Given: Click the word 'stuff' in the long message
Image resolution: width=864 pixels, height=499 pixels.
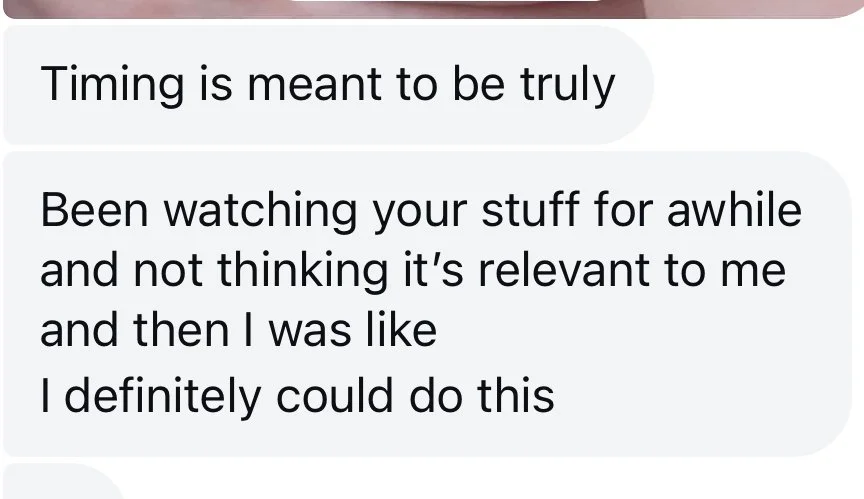Looking at the screenshot, I should (x=531, y=209).
